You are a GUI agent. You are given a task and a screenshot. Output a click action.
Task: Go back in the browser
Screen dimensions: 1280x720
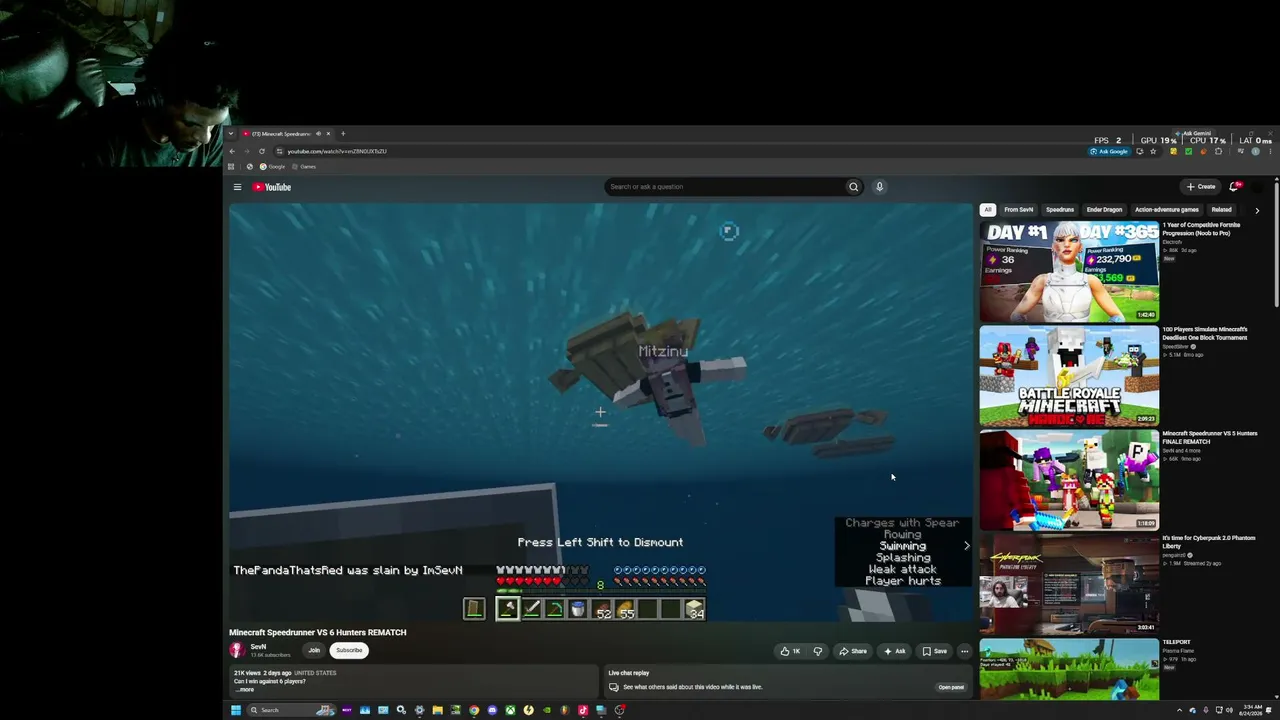tap(232, 151)
